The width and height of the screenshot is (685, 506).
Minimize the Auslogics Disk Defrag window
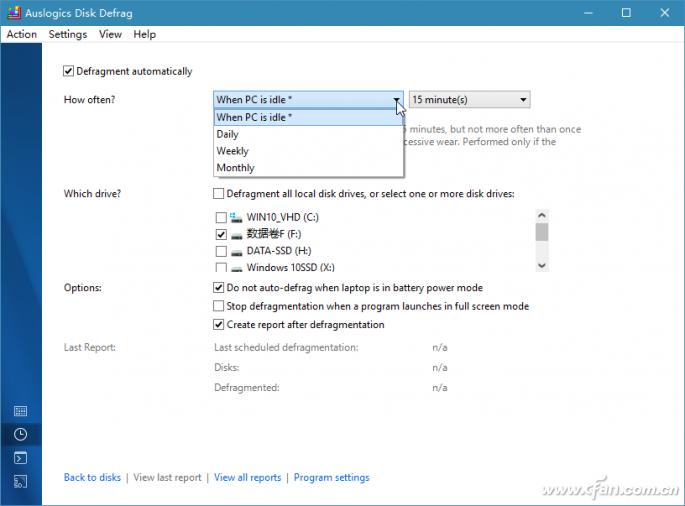click(x=588, y=13)
